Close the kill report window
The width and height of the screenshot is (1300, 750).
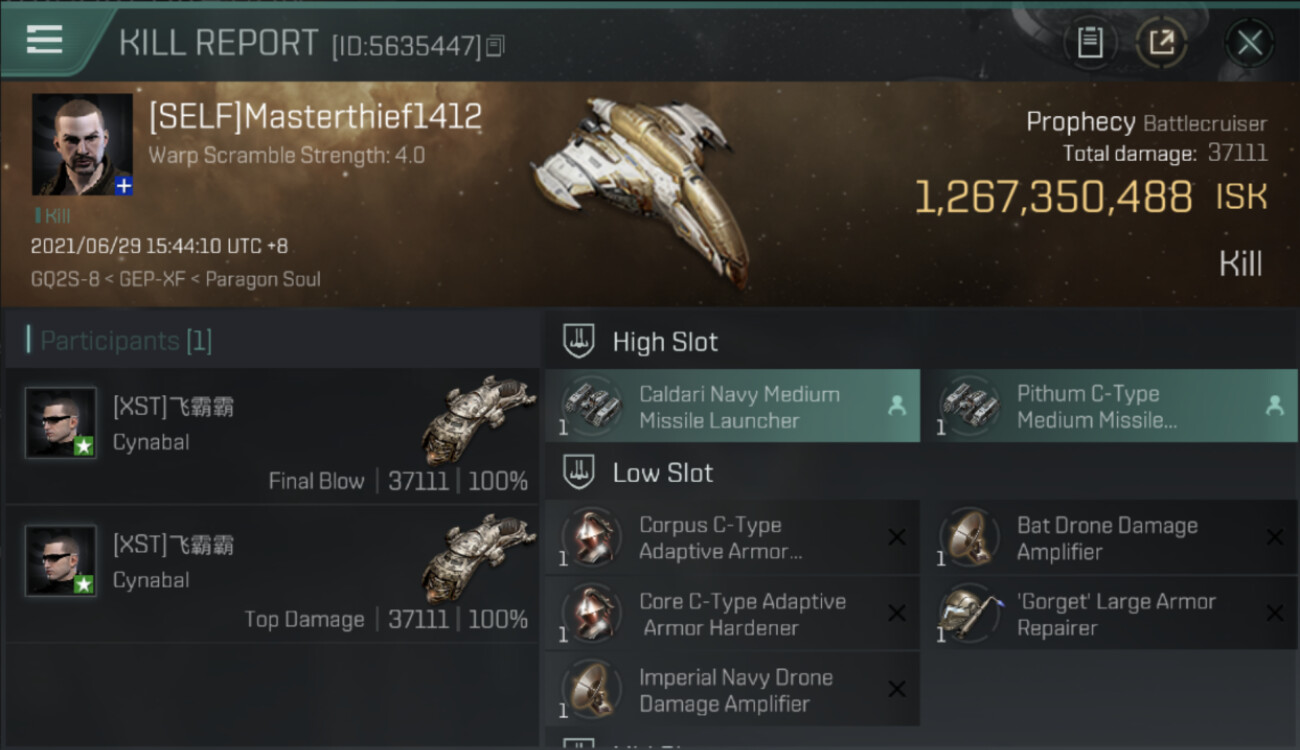pyautogui.click(x=1249, y=42)
